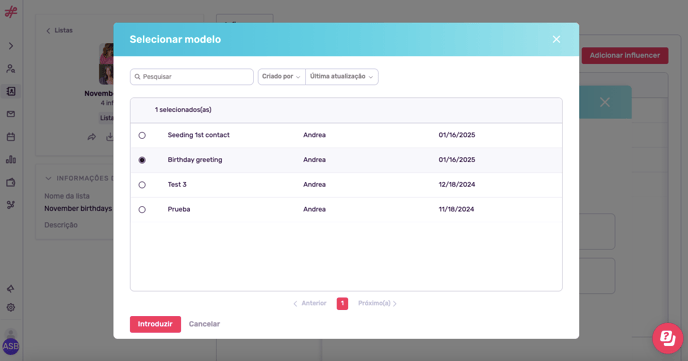Screen dimensions: 688x361
Task: Open the bar chart reports icon in the sidebar
Action: (11, 160)
